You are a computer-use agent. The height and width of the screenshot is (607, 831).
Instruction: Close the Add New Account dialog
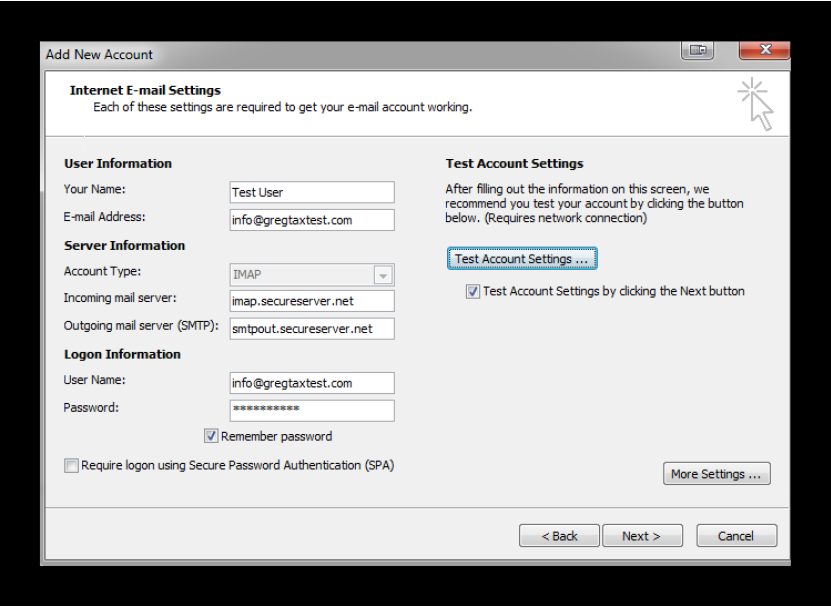[x=764, y=50]
